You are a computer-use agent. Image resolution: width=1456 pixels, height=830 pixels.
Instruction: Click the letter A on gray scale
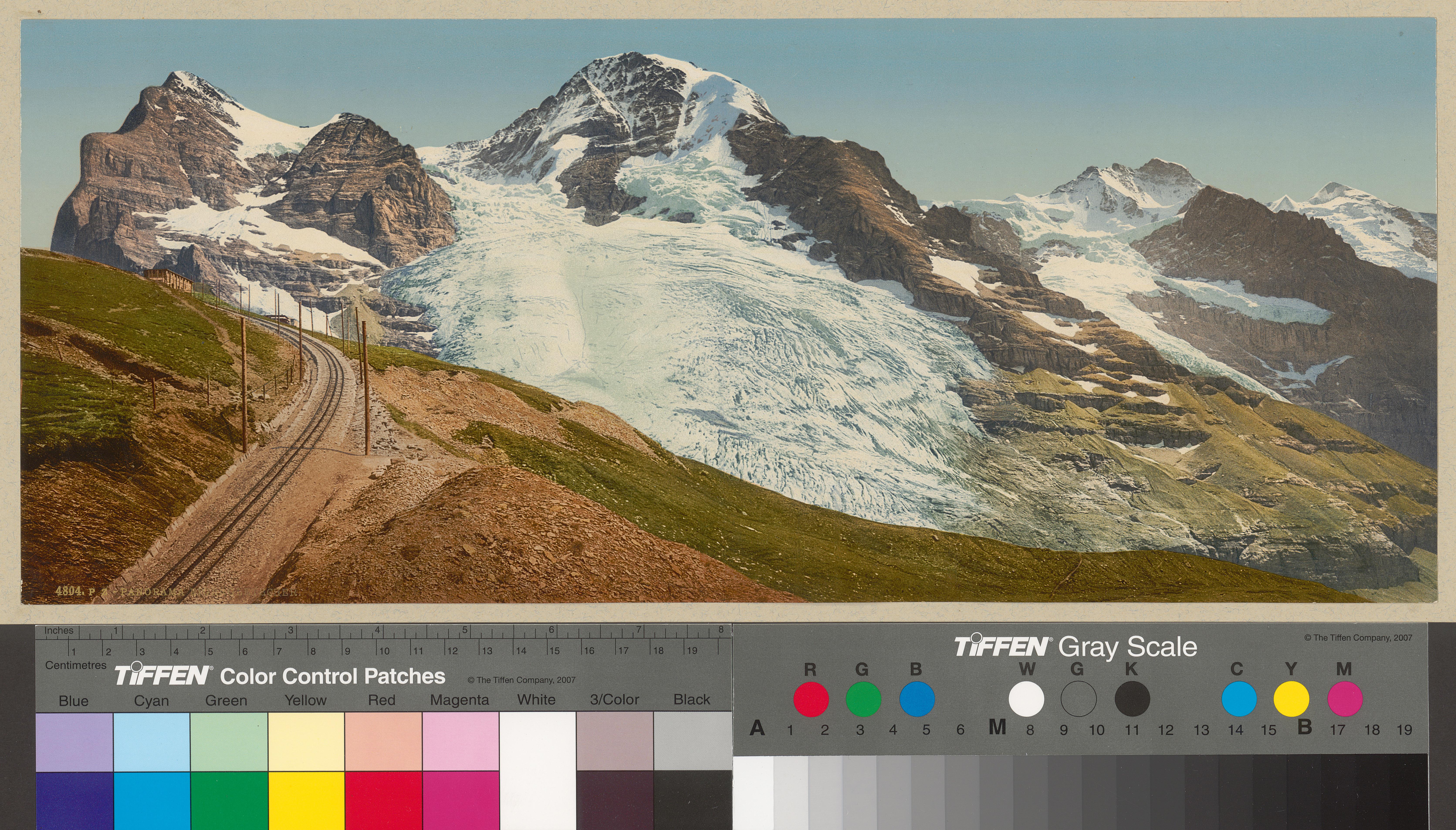pos(757,728)
